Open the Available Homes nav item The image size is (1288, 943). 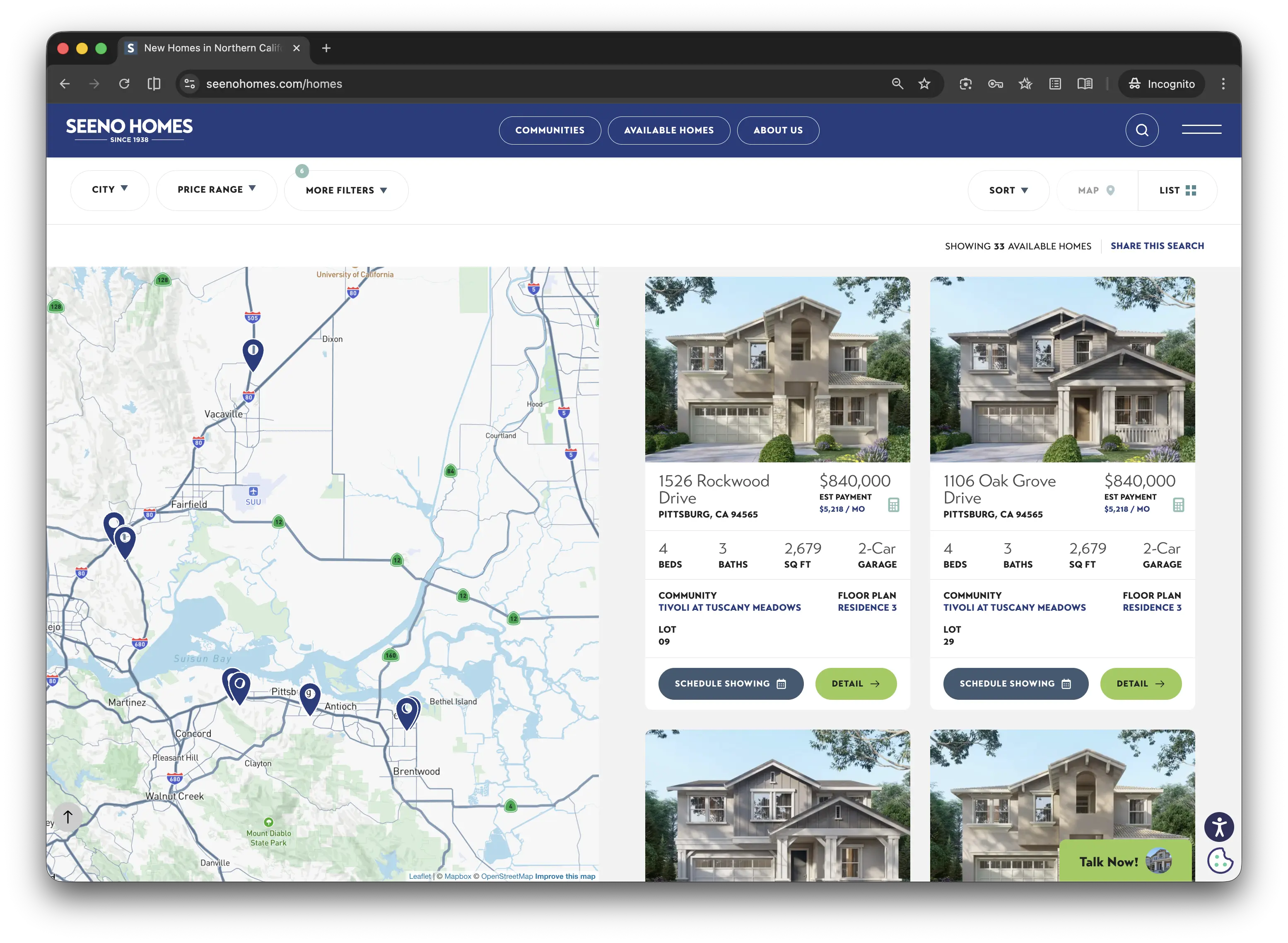668,130
